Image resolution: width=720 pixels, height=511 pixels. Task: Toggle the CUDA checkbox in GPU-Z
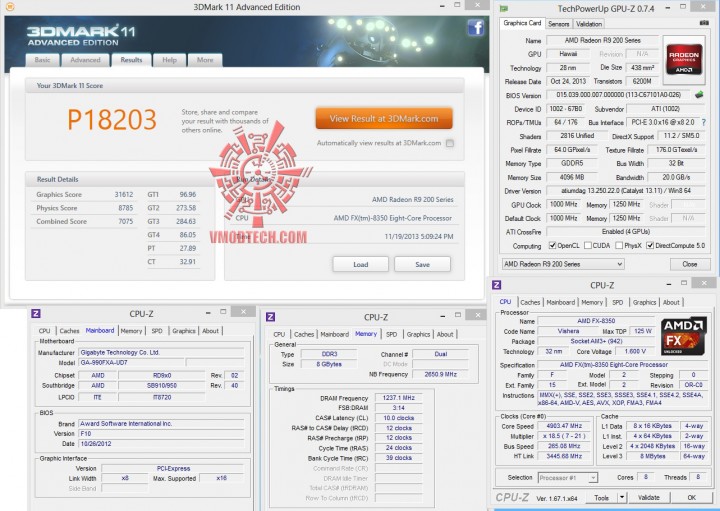click(x=588, y=246)
